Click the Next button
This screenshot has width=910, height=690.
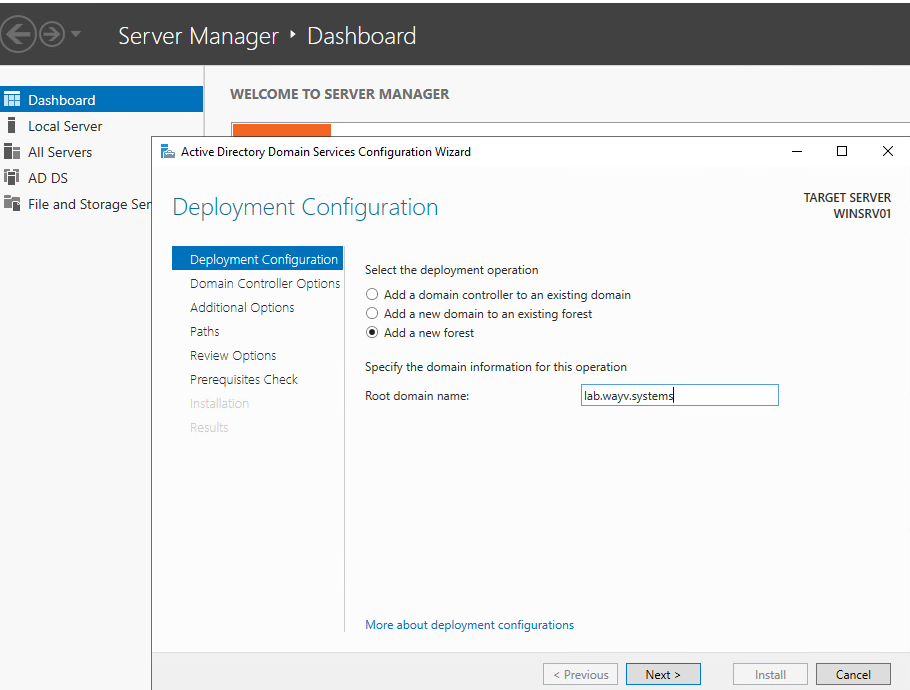pos(663,674)
